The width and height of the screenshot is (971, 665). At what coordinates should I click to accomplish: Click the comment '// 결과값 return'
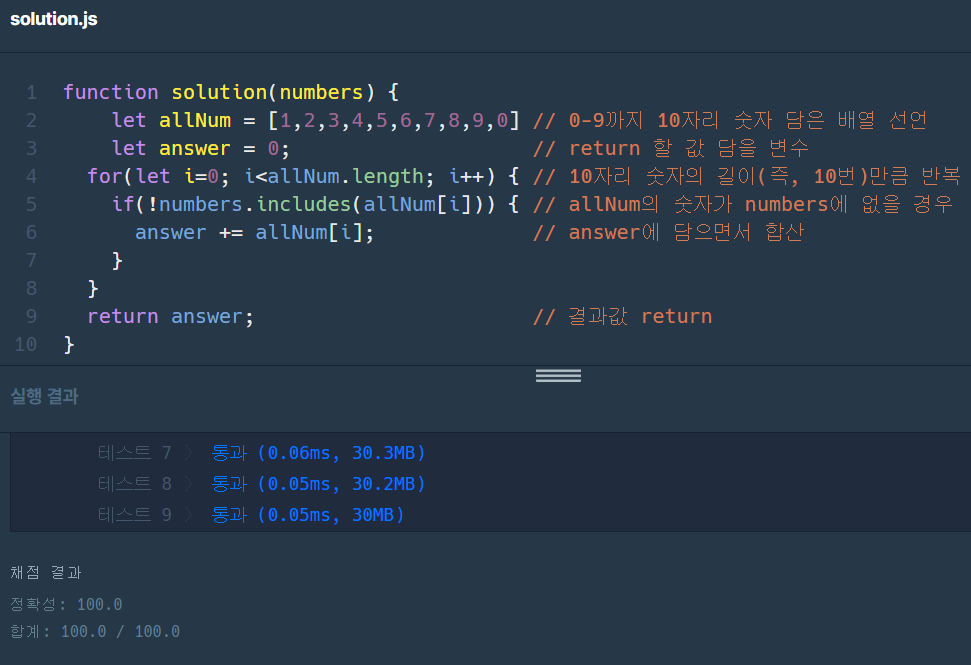click(622, 316)
